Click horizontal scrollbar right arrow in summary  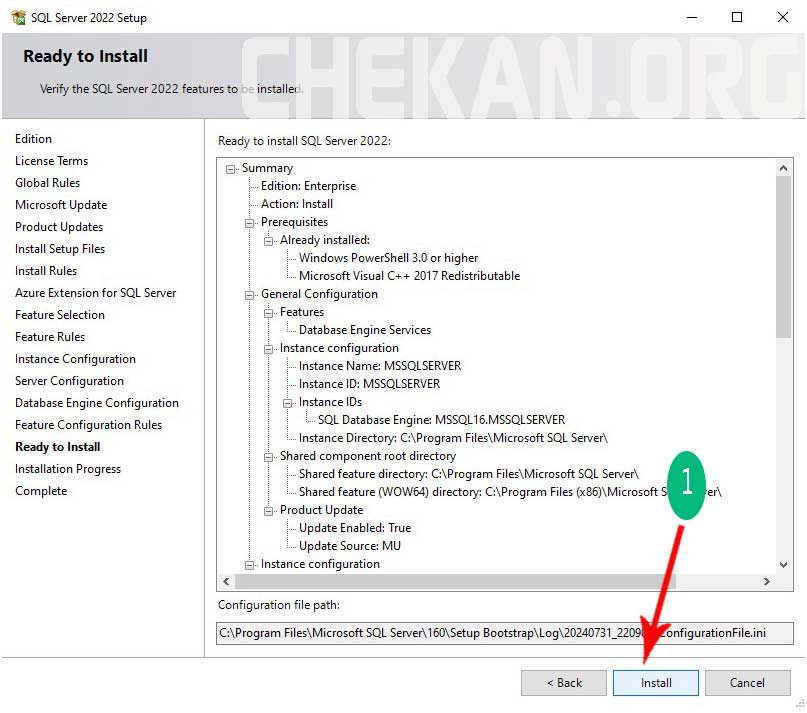pos(766,581)
